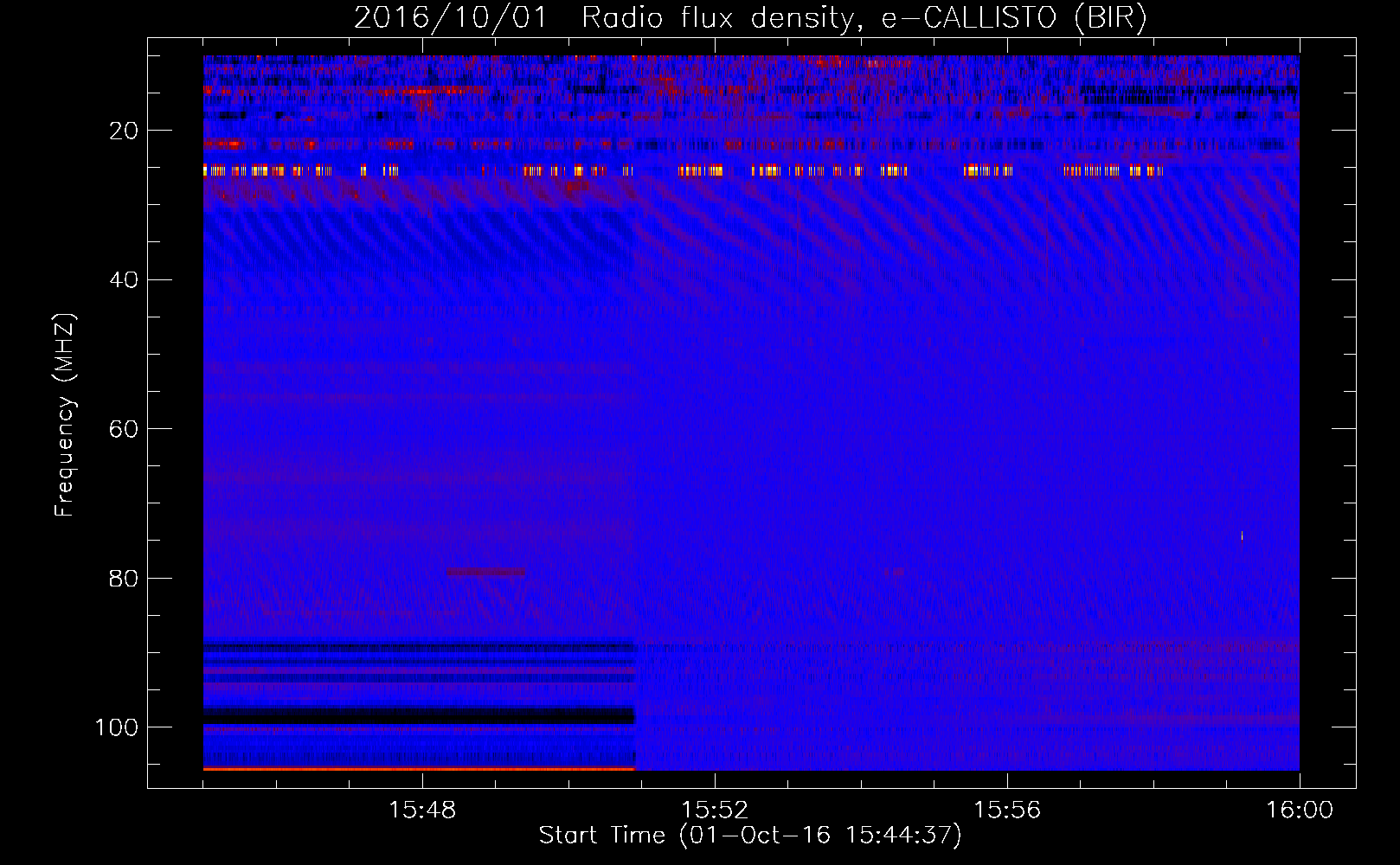Click the "Start Time (01-Oct-16 15:44:37)" axis label

click(750, 836)
